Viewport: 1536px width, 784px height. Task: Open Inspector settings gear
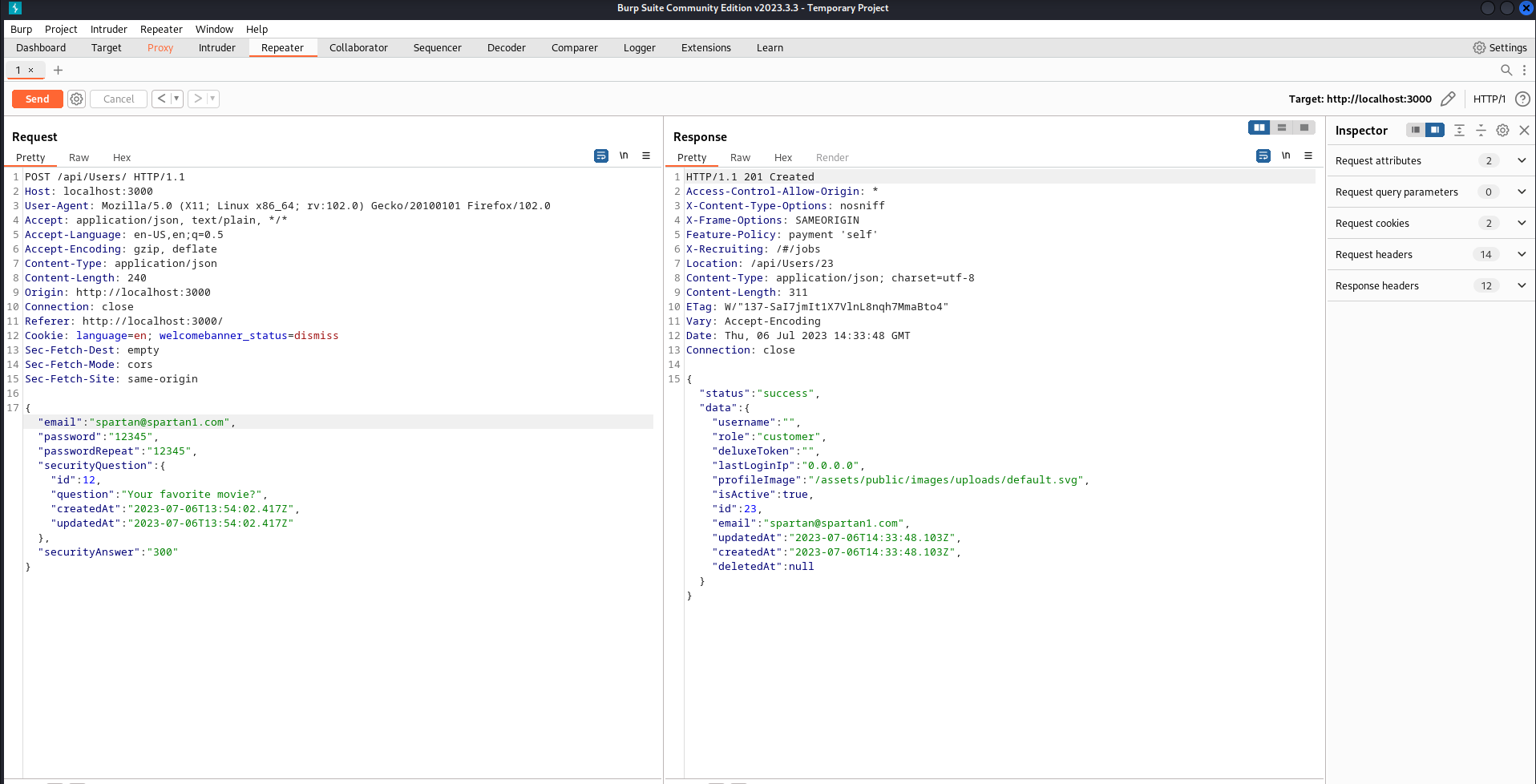coord(1502,130)
